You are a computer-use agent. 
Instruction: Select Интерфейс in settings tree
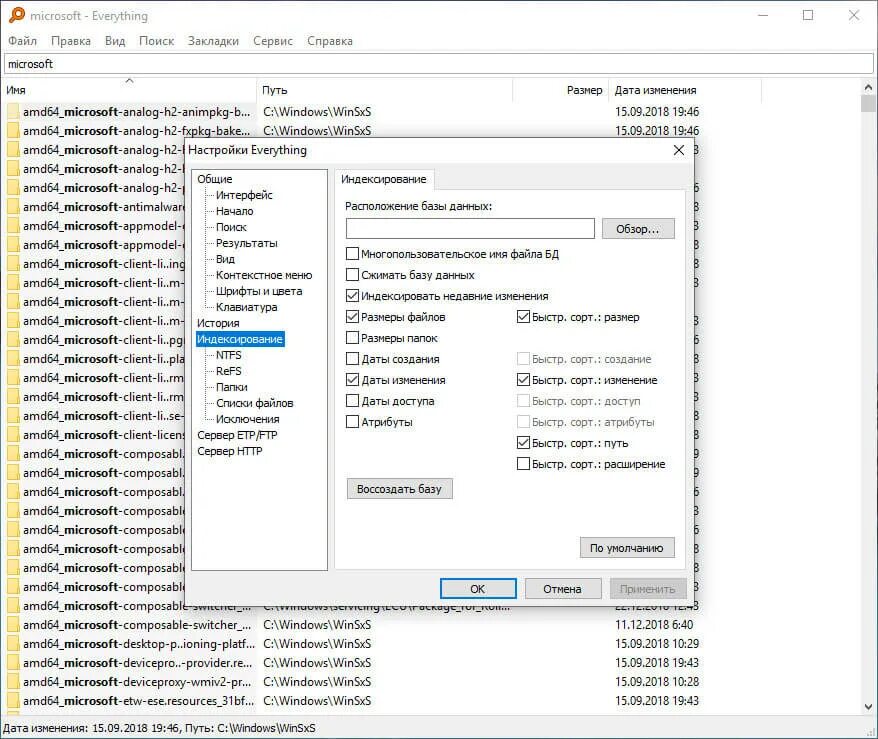point(244,195)
